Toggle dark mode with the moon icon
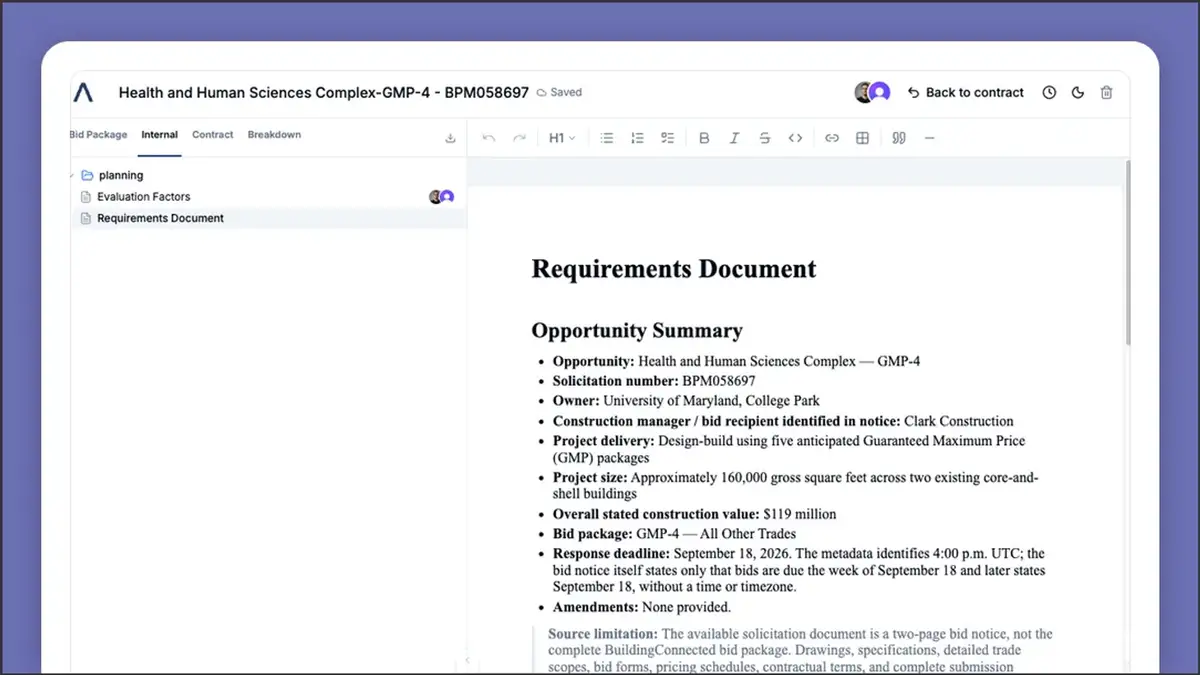Image resolution: width=1200 pixels, height=675 pixels. pyautogui.click(x=1078, y=92)
